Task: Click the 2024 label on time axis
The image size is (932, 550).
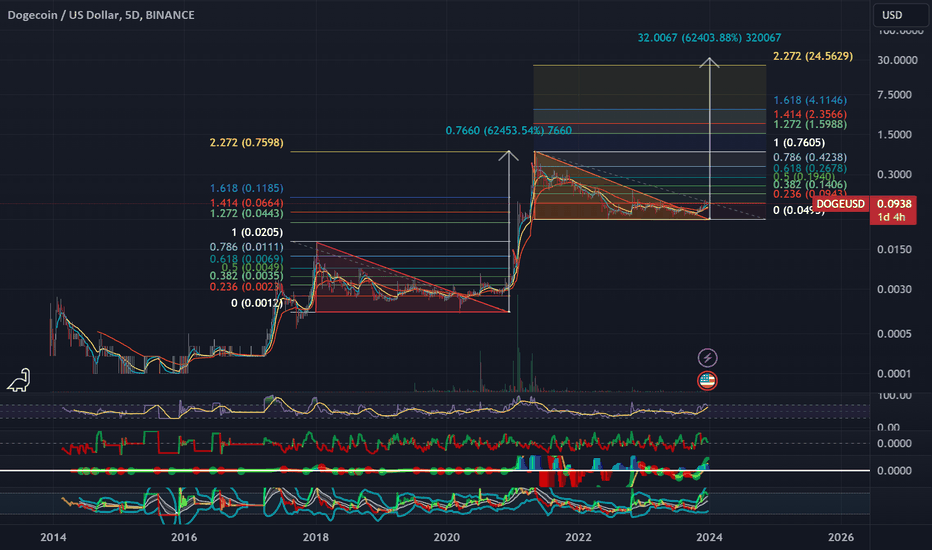Action: point(710,538)
